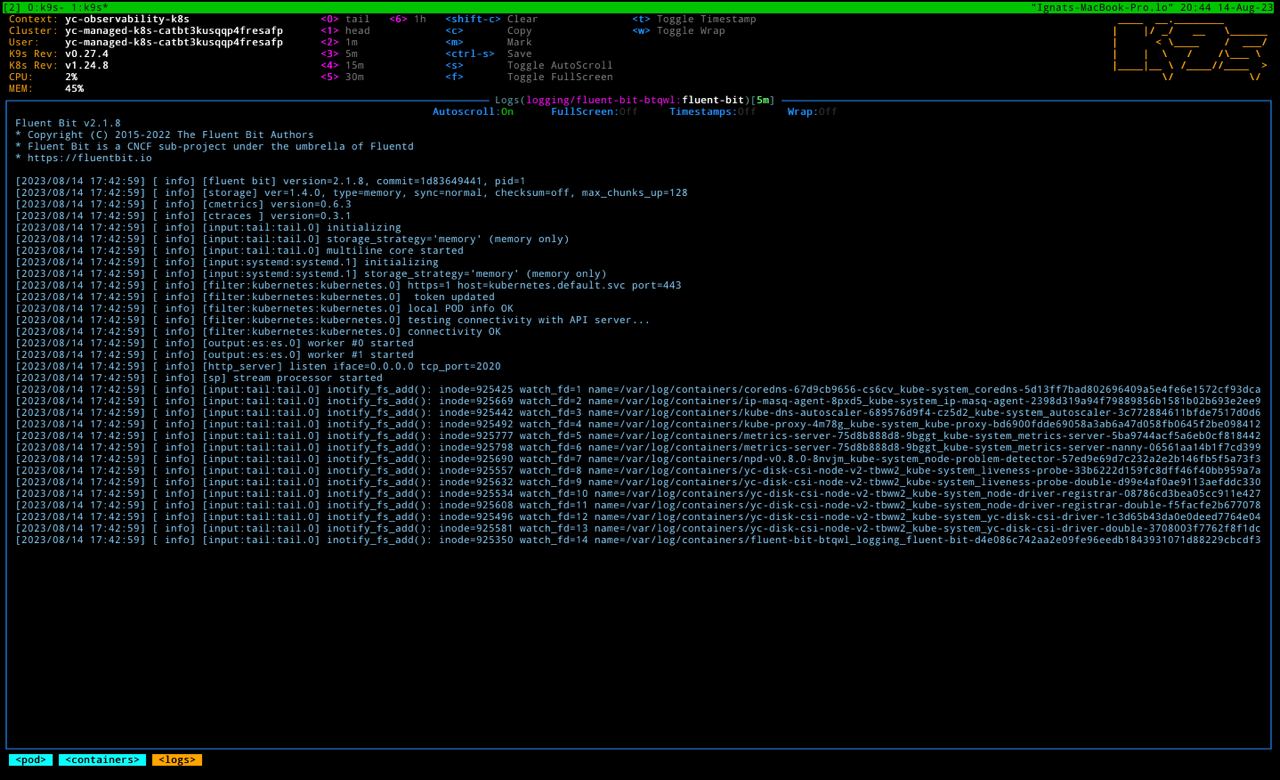The height and width of the screenshot is (780, 1280).
Task: Click the cmetrics version=0.6.3 line
Action: 183,204
